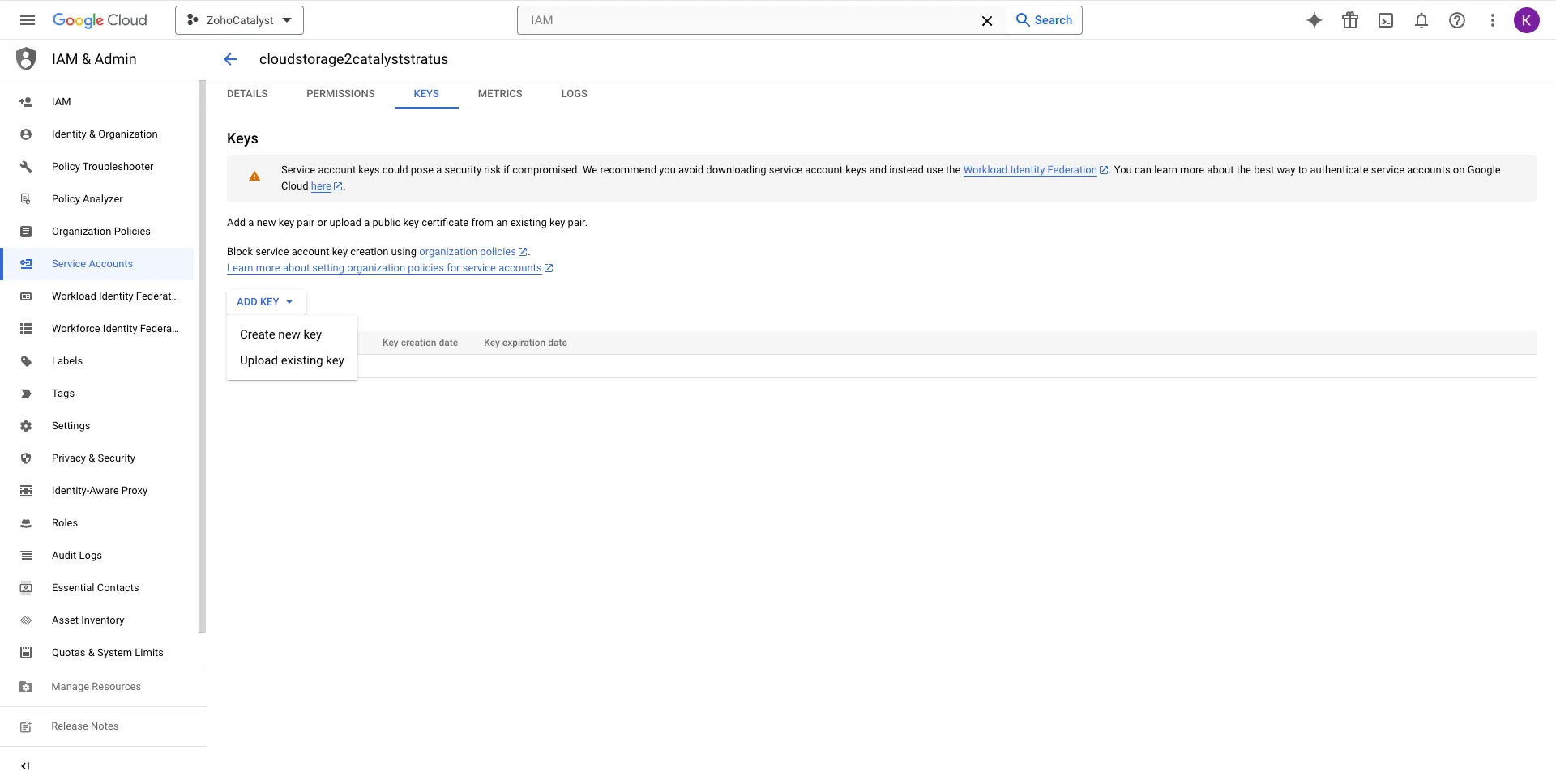Screen dimensions: 1556x784
Task: Open the ZohoCatalyst project selector dropdown
Action: [x=239, y=20]
